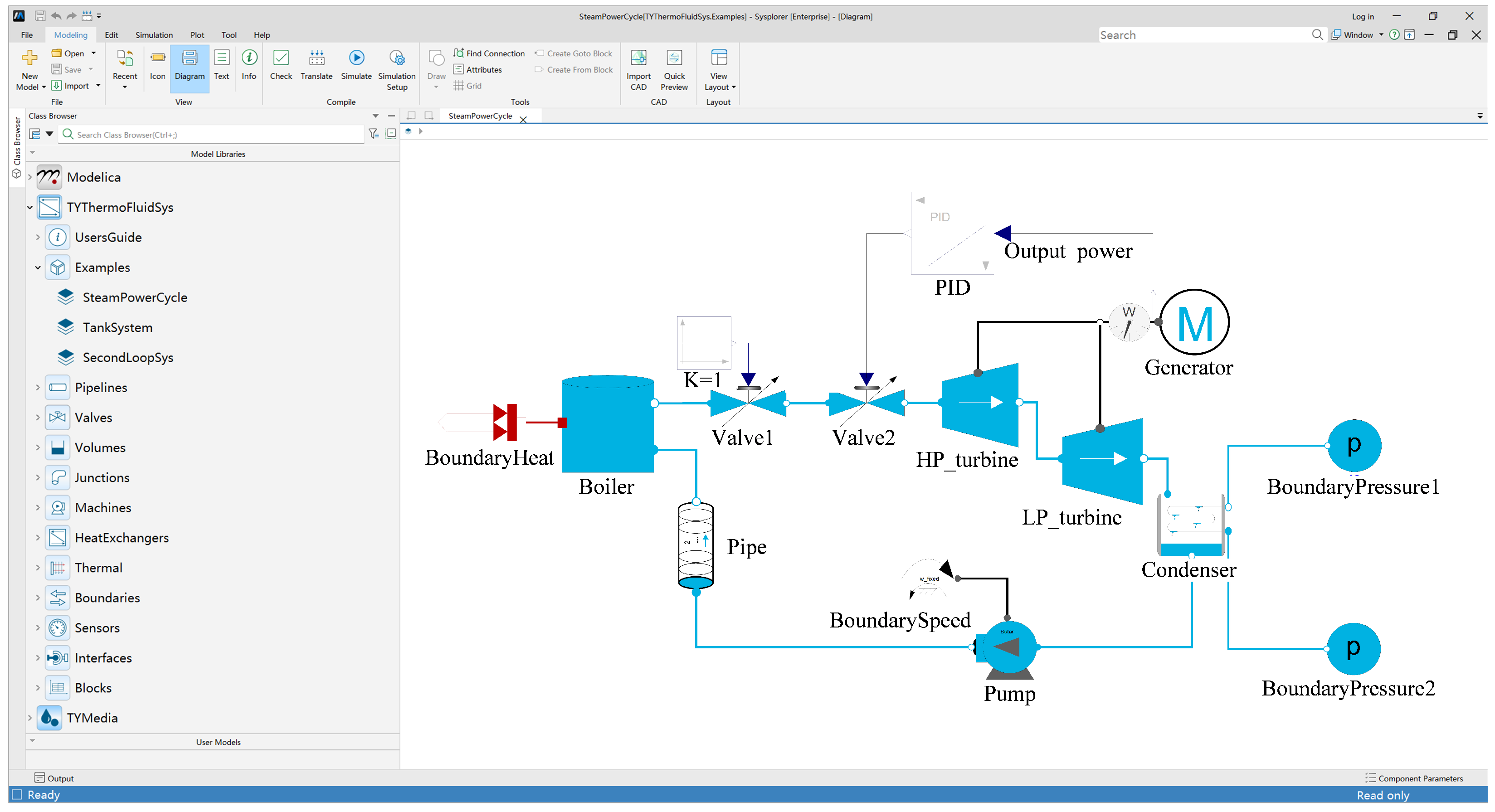This screenshot has width=1495, height=812.
Task: Open the Simulation ribbon tab
Action: [154, 35]
